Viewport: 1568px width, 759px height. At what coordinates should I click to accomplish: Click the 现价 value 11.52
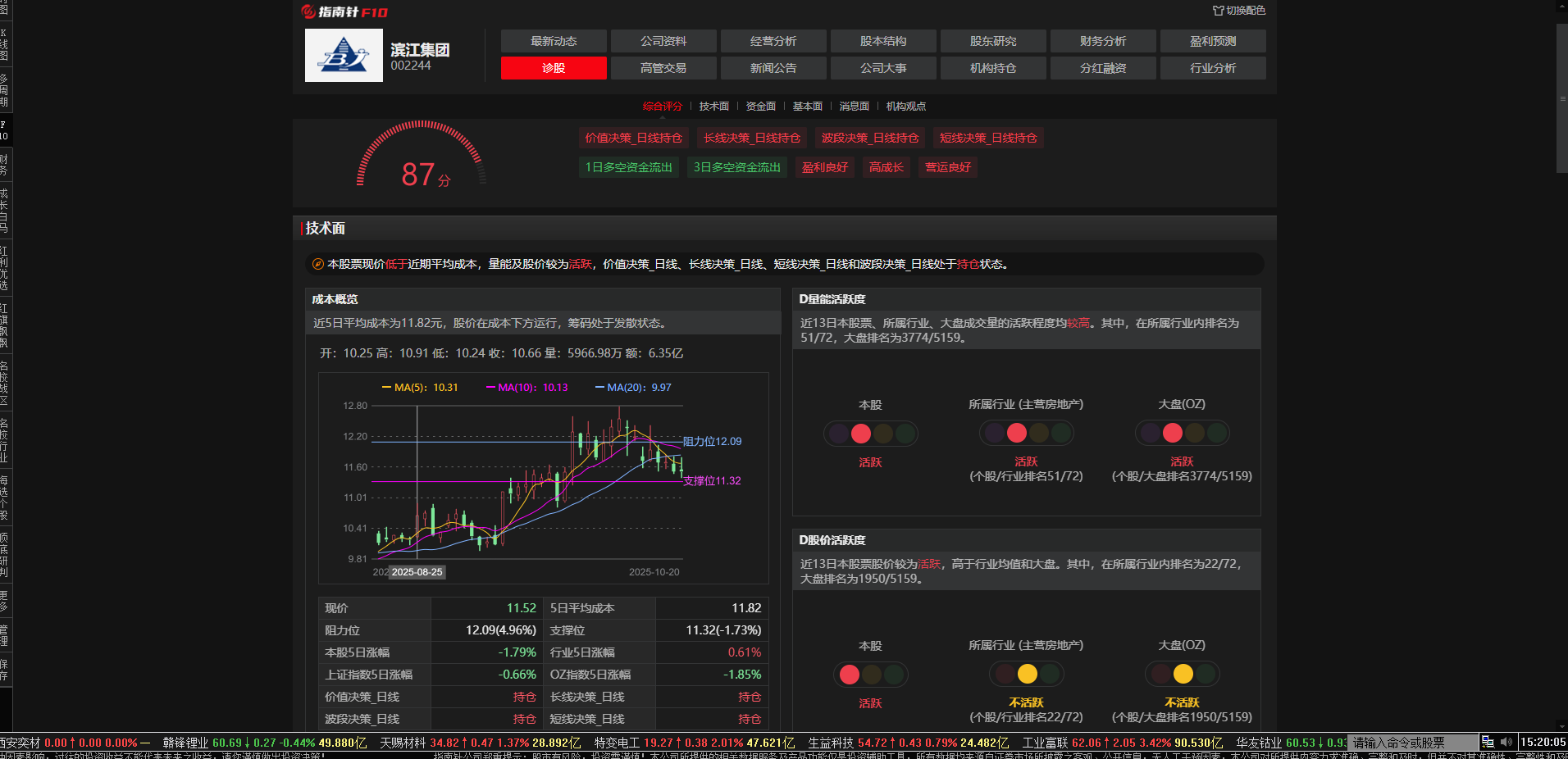point(522,608)
